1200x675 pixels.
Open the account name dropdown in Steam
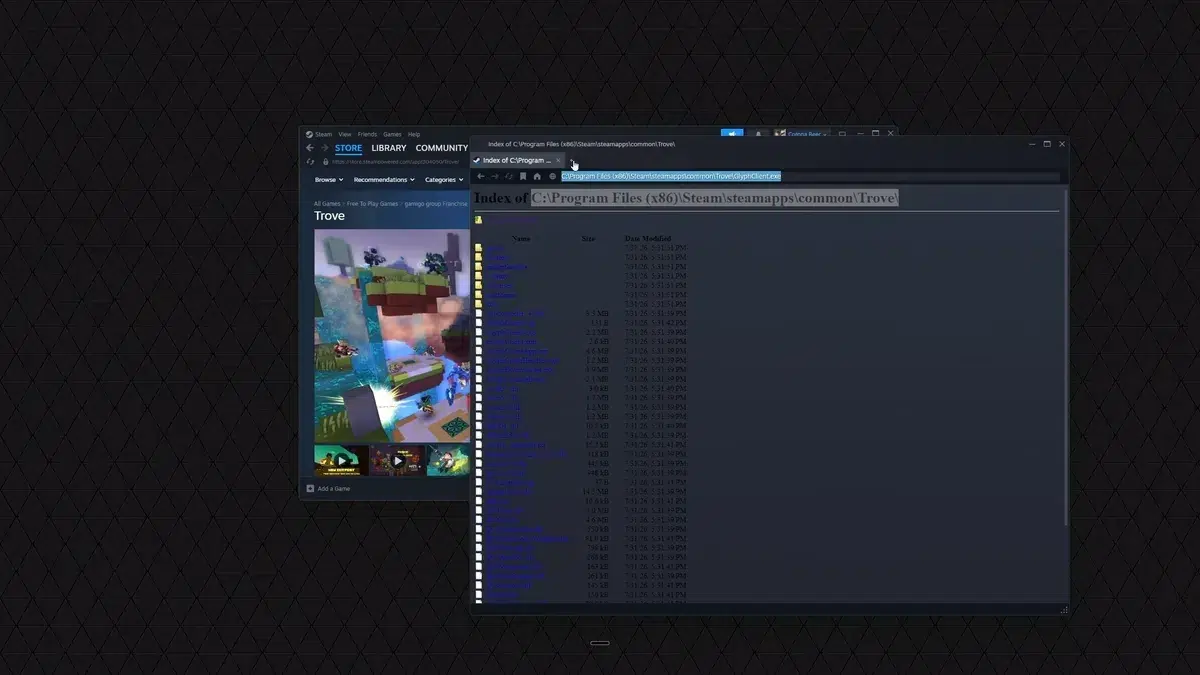tap(801, 134)
